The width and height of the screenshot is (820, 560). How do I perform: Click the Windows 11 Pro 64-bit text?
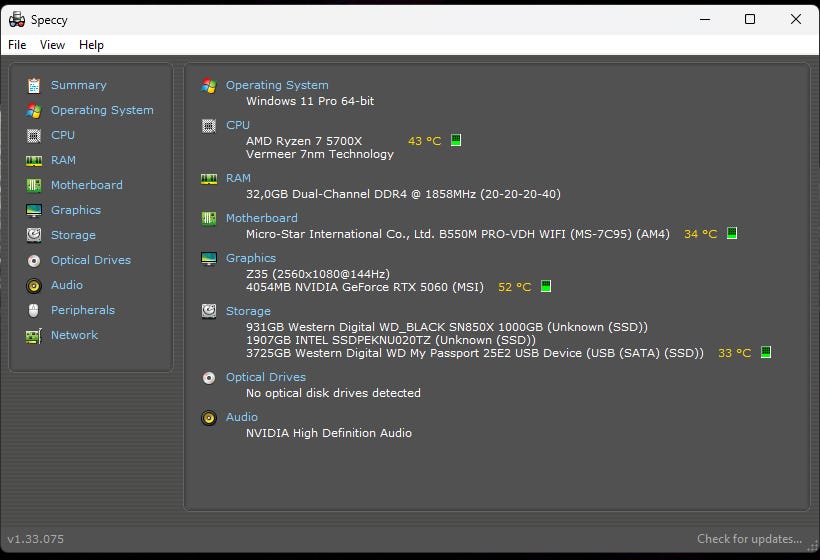pyautogui.click(x=310, y=101)
